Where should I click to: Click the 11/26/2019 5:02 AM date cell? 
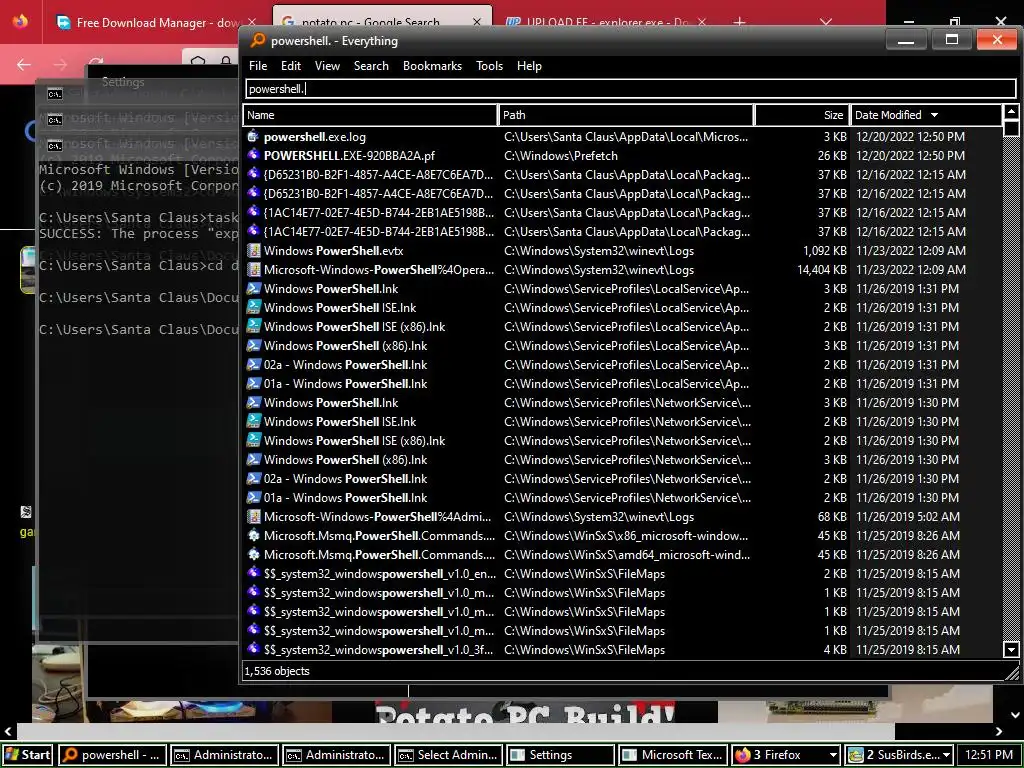pyautogui.click(x=908, y=517)
